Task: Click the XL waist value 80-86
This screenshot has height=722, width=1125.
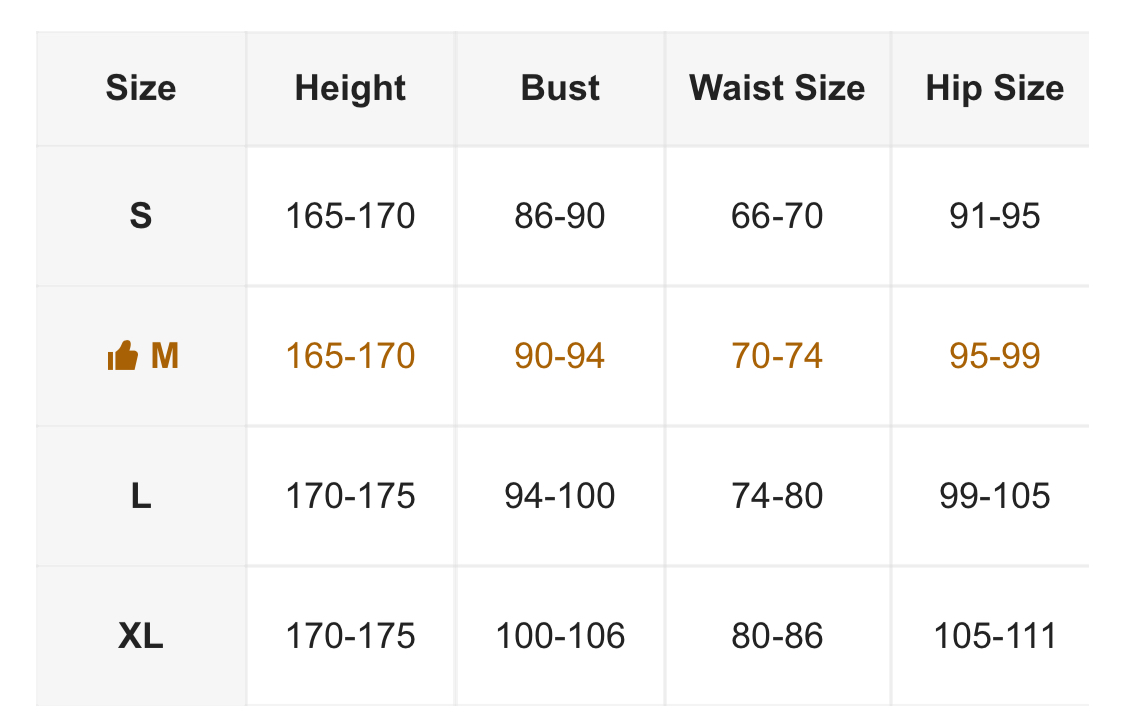Action: tap(777, 636)
